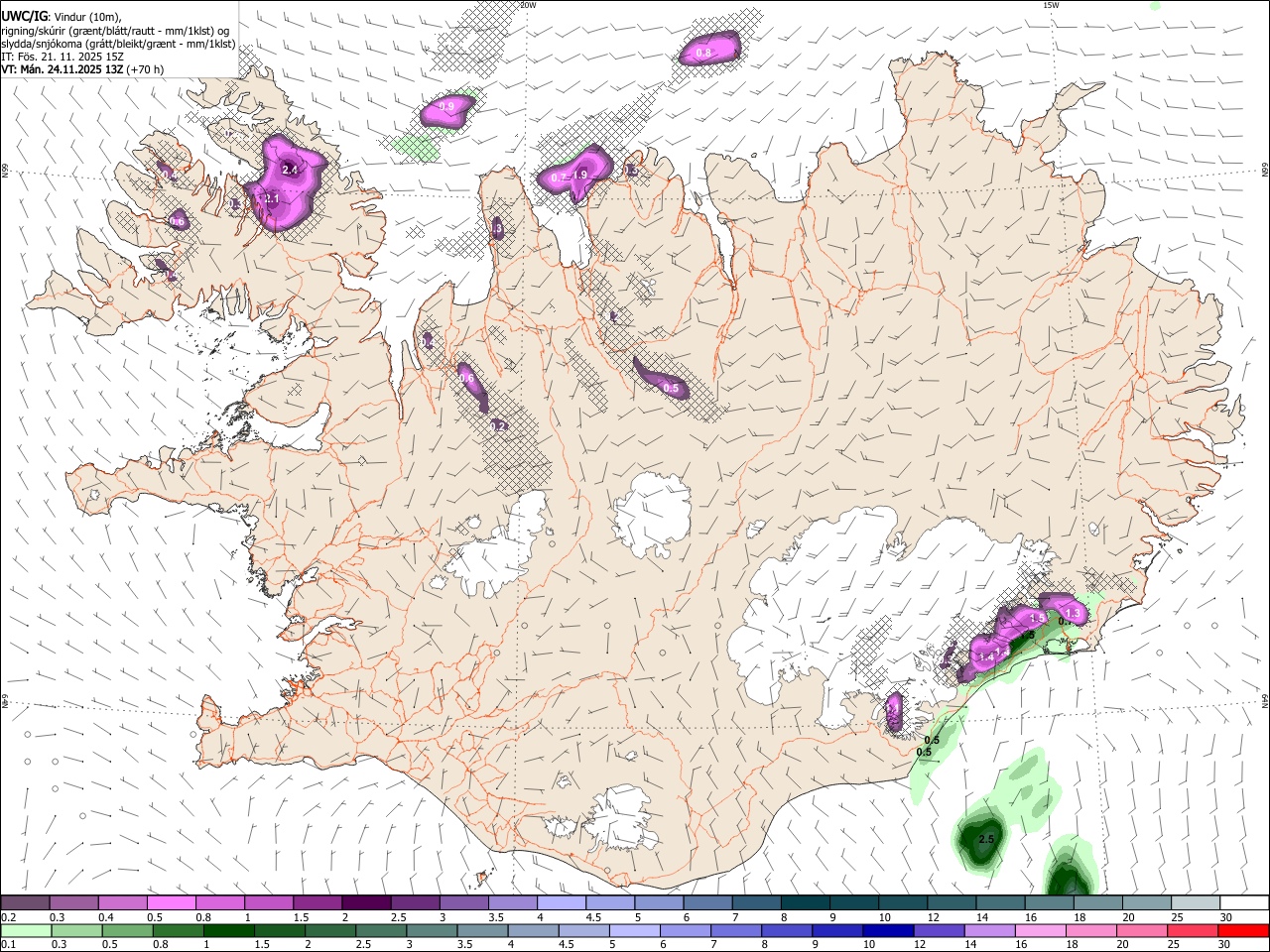Click the 15W longitude label
Viewport: 1270px width, 952px height.
pyautogui.click(x=1051, y=5)
